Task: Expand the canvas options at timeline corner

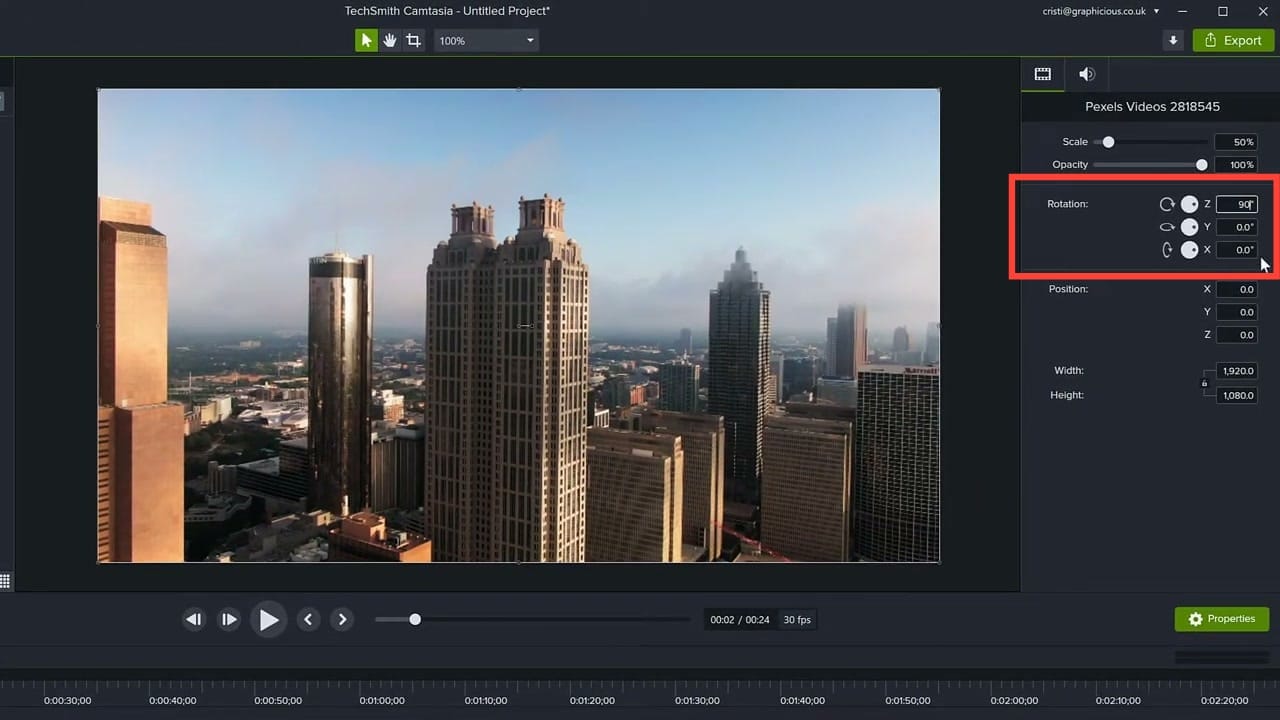Action: pos(5,581)
